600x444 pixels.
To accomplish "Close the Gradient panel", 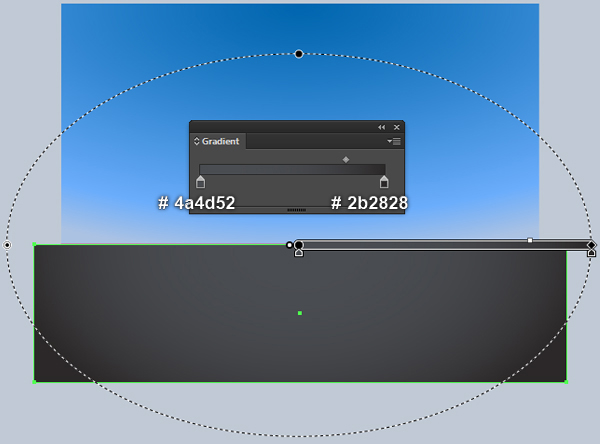I will pos(397,127).
